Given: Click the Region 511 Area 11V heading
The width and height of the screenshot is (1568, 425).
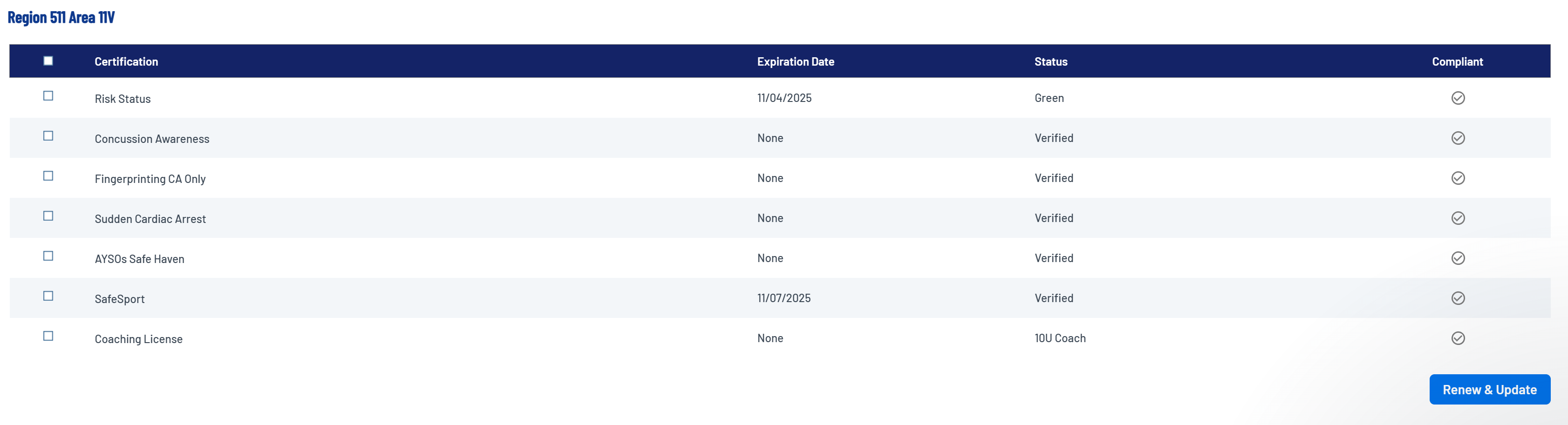Looking at the screenshot, I should click(61, 17).
